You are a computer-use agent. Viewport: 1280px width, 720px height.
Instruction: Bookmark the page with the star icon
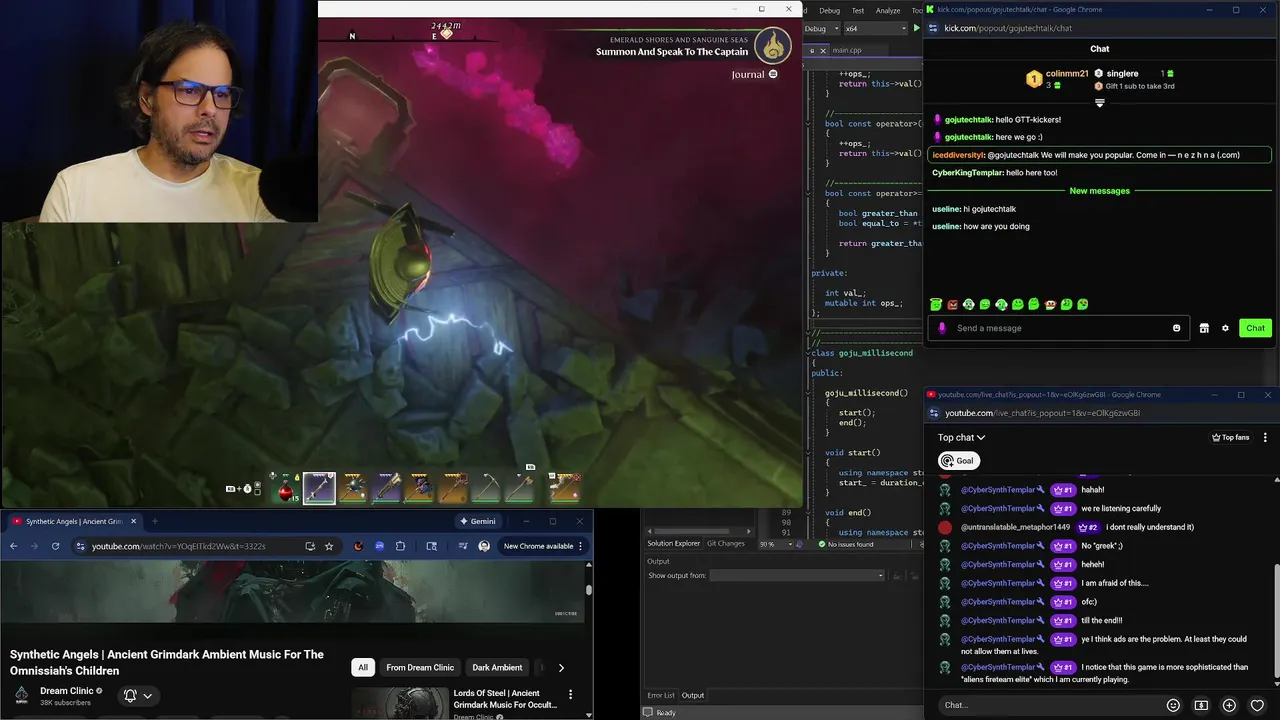point(329,546)
